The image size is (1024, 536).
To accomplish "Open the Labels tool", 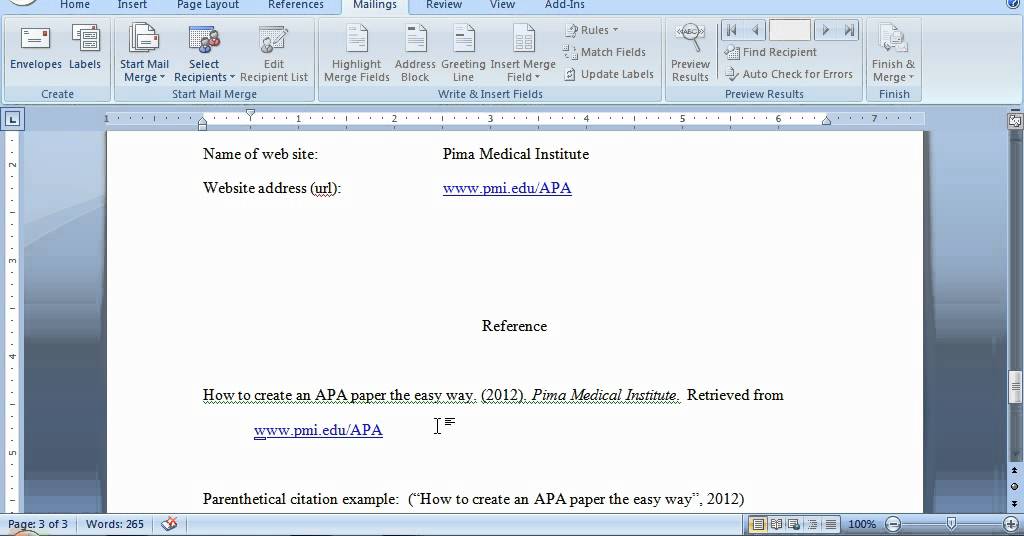I will (x=85, y=47).
